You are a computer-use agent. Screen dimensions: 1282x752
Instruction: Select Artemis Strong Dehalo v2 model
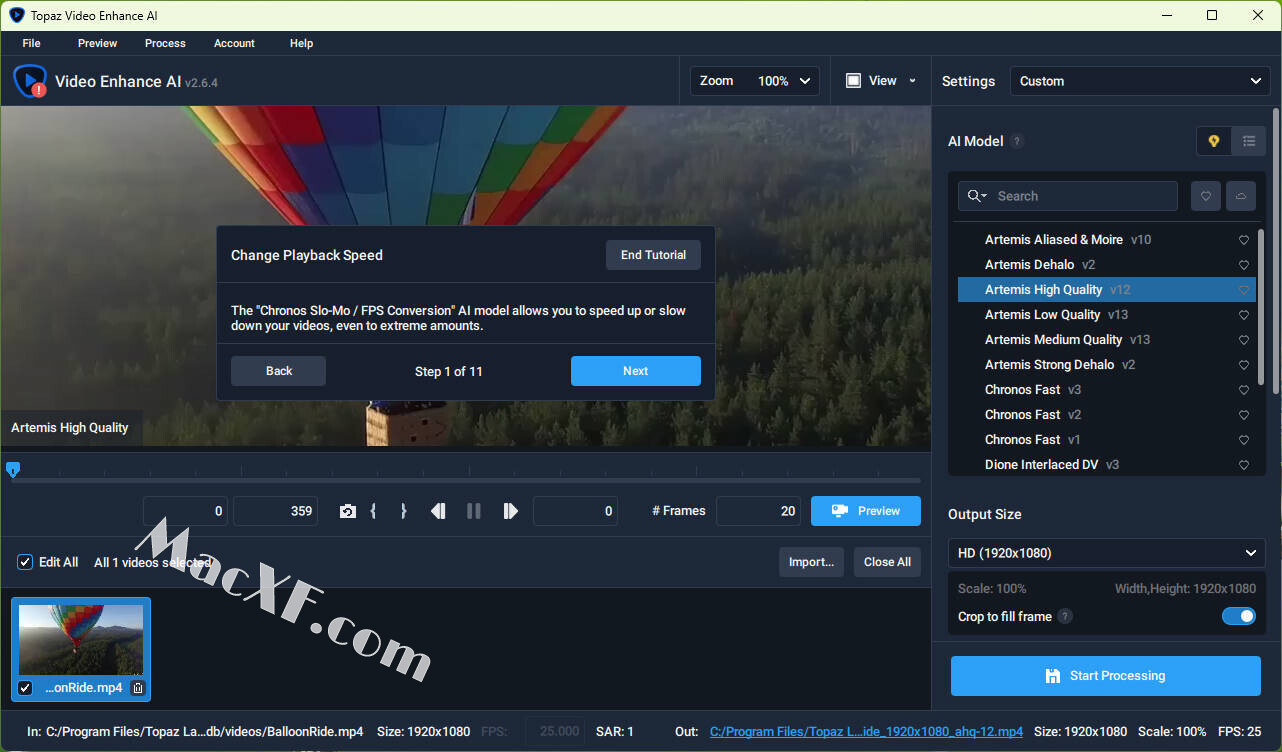click(1107, 365)
